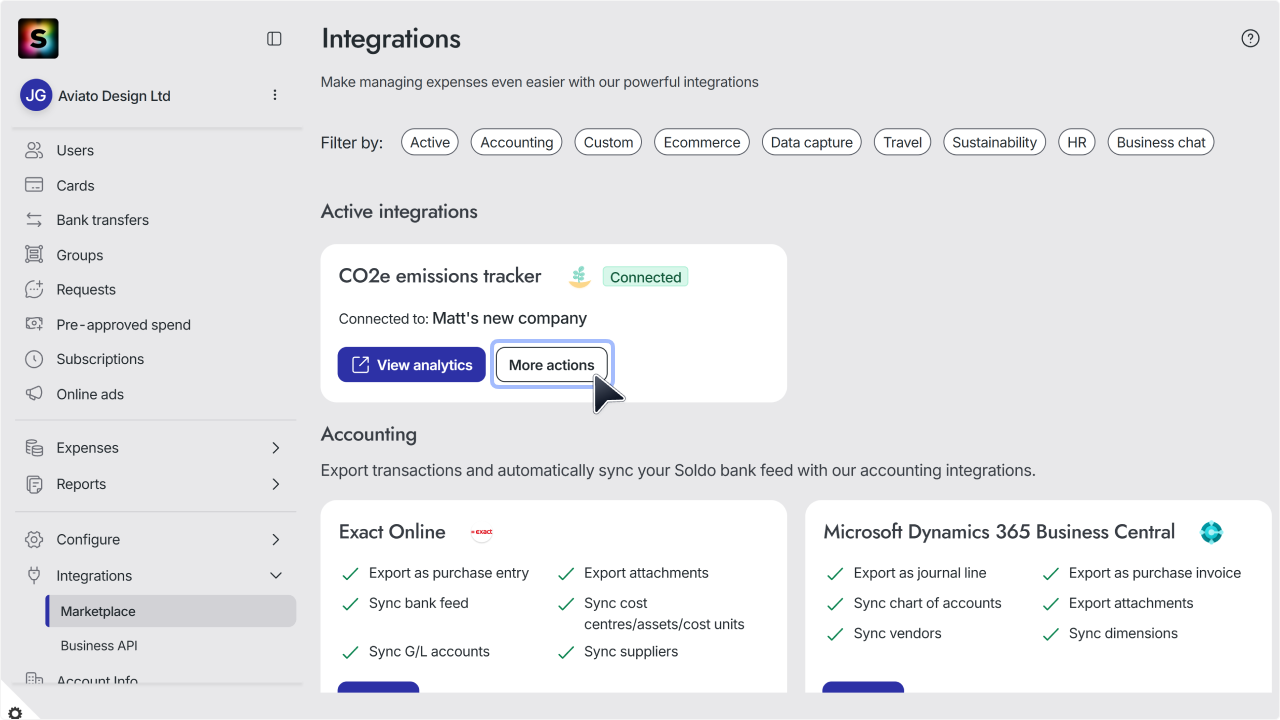Toggle the Travel filter chip
Image resolution: width=1280 pixels, height=720 pixels.
coord(903,142)
